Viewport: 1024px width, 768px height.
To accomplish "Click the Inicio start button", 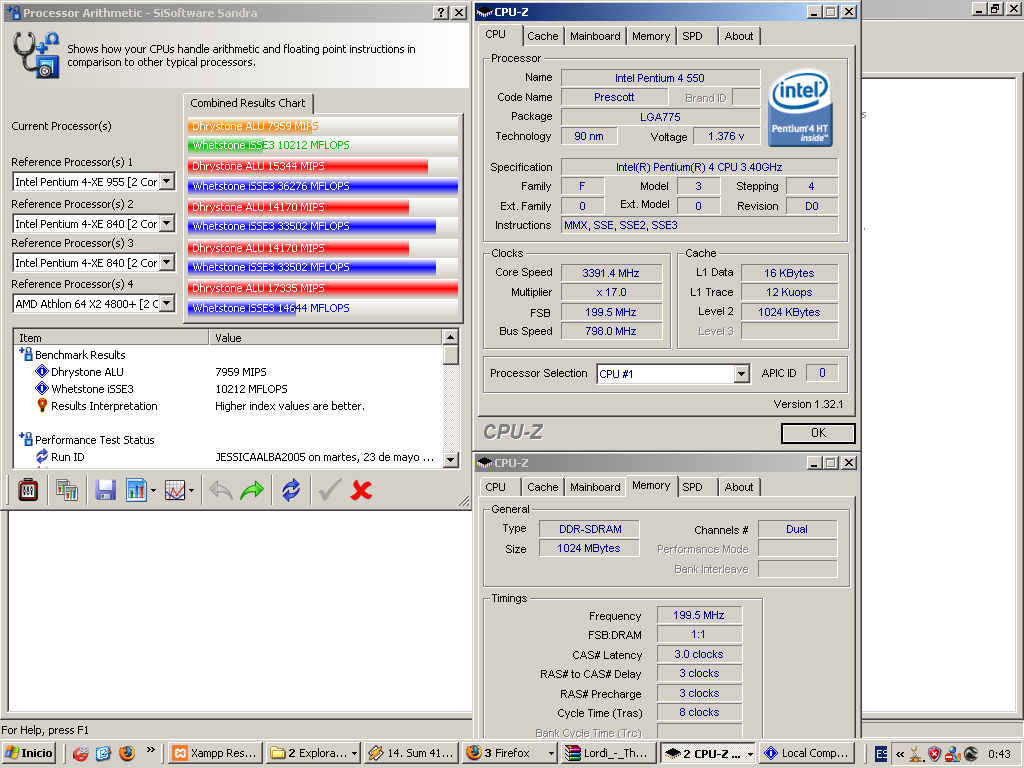I will [29, 753].
